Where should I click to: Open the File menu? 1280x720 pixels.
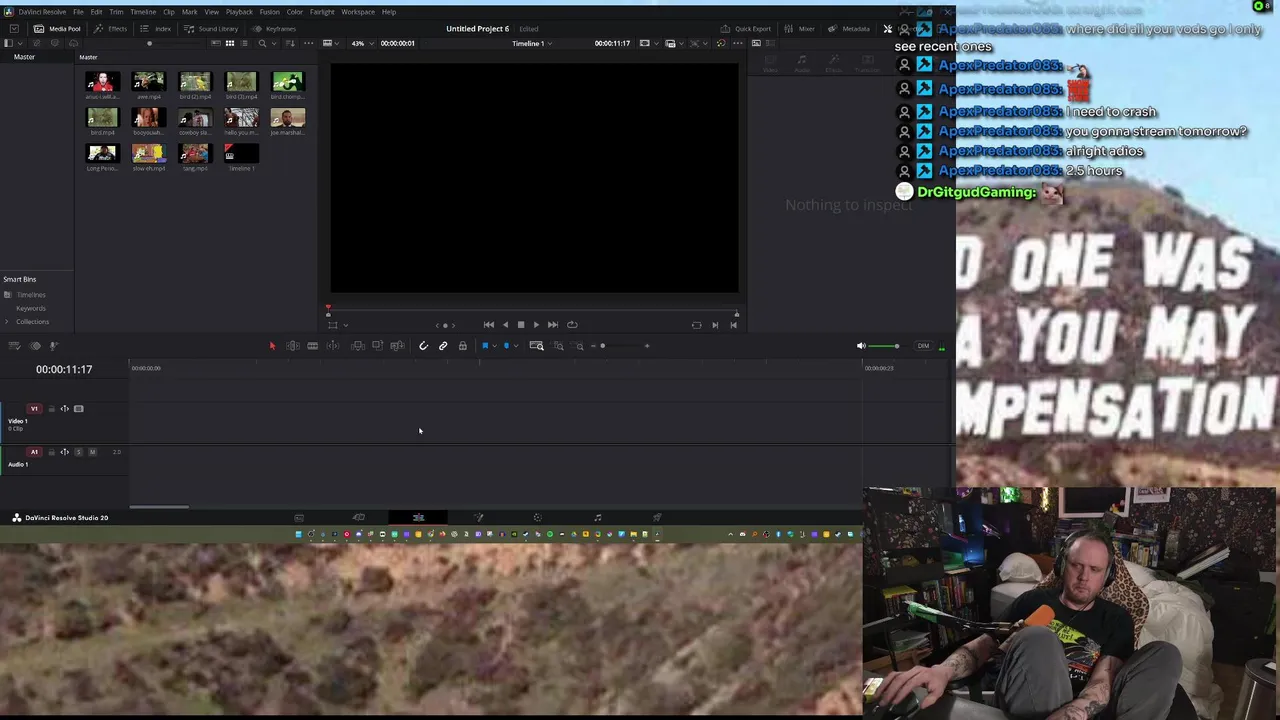click(x=78, y=12)
